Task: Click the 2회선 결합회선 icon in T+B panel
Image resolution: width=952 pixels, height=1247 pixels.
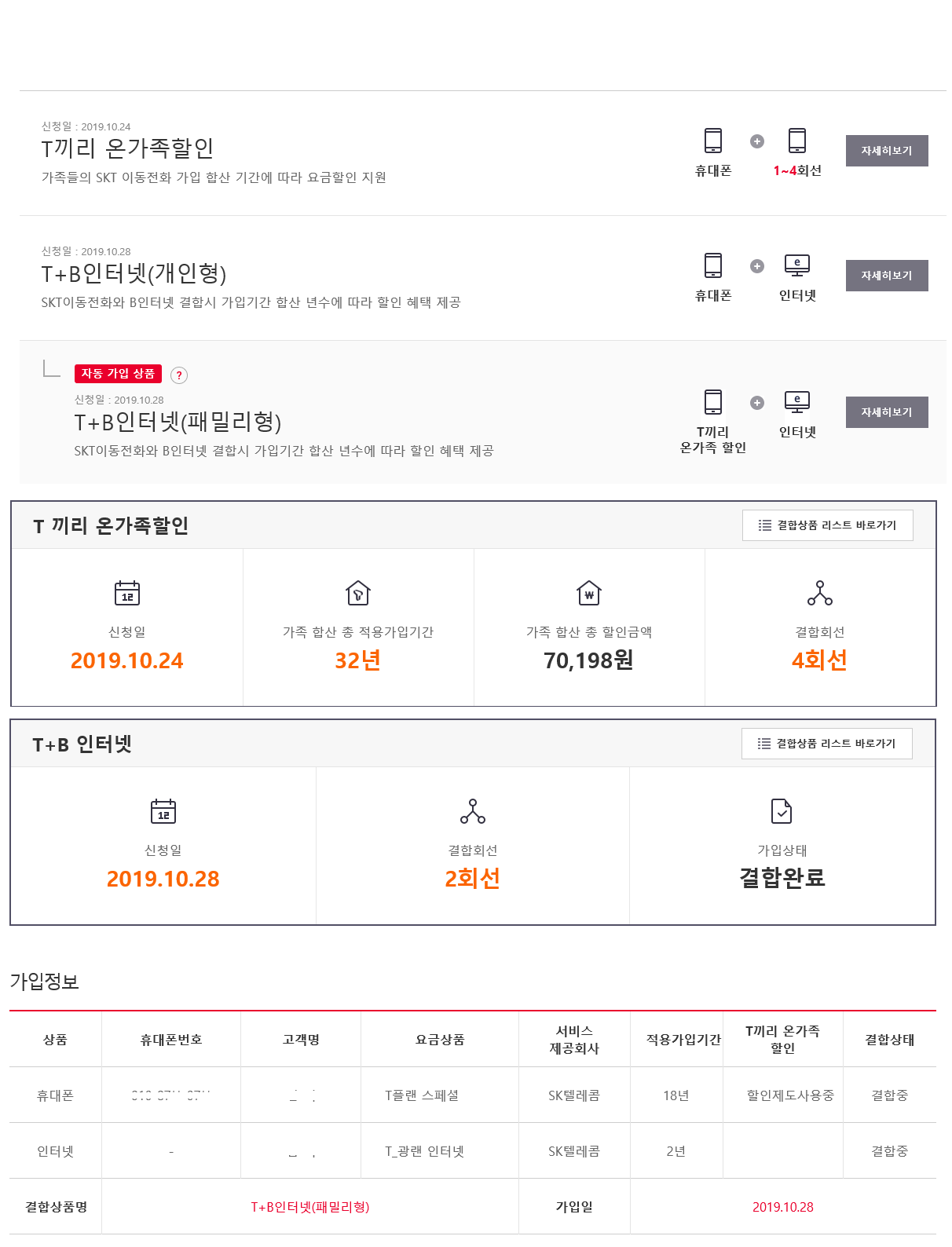Action: (x=473, y=811)
